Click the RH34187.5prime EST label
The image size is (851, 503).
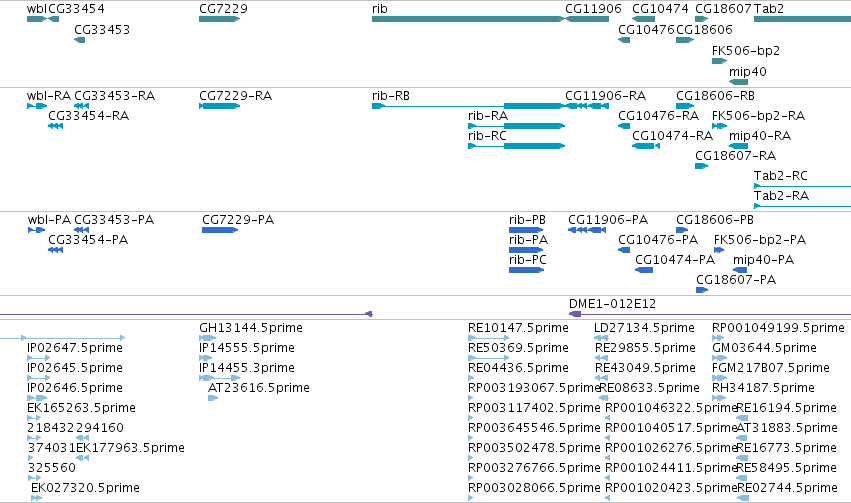[764, 388]
